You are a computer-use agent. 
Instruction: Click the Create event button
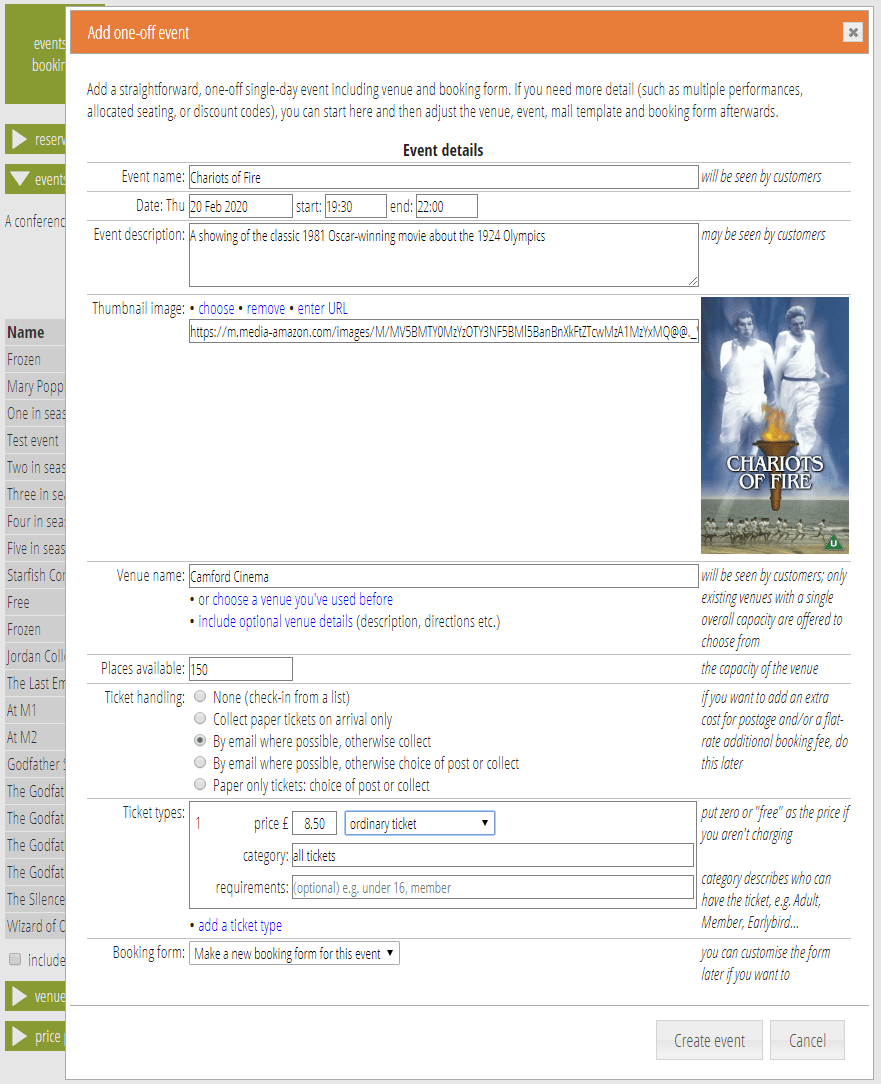(709, 1040)
